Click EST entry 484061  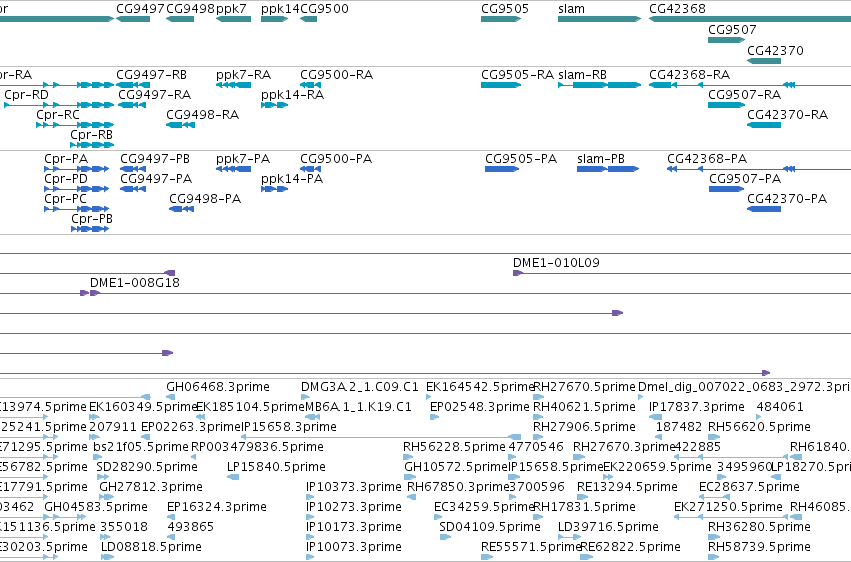coord(780,407)
